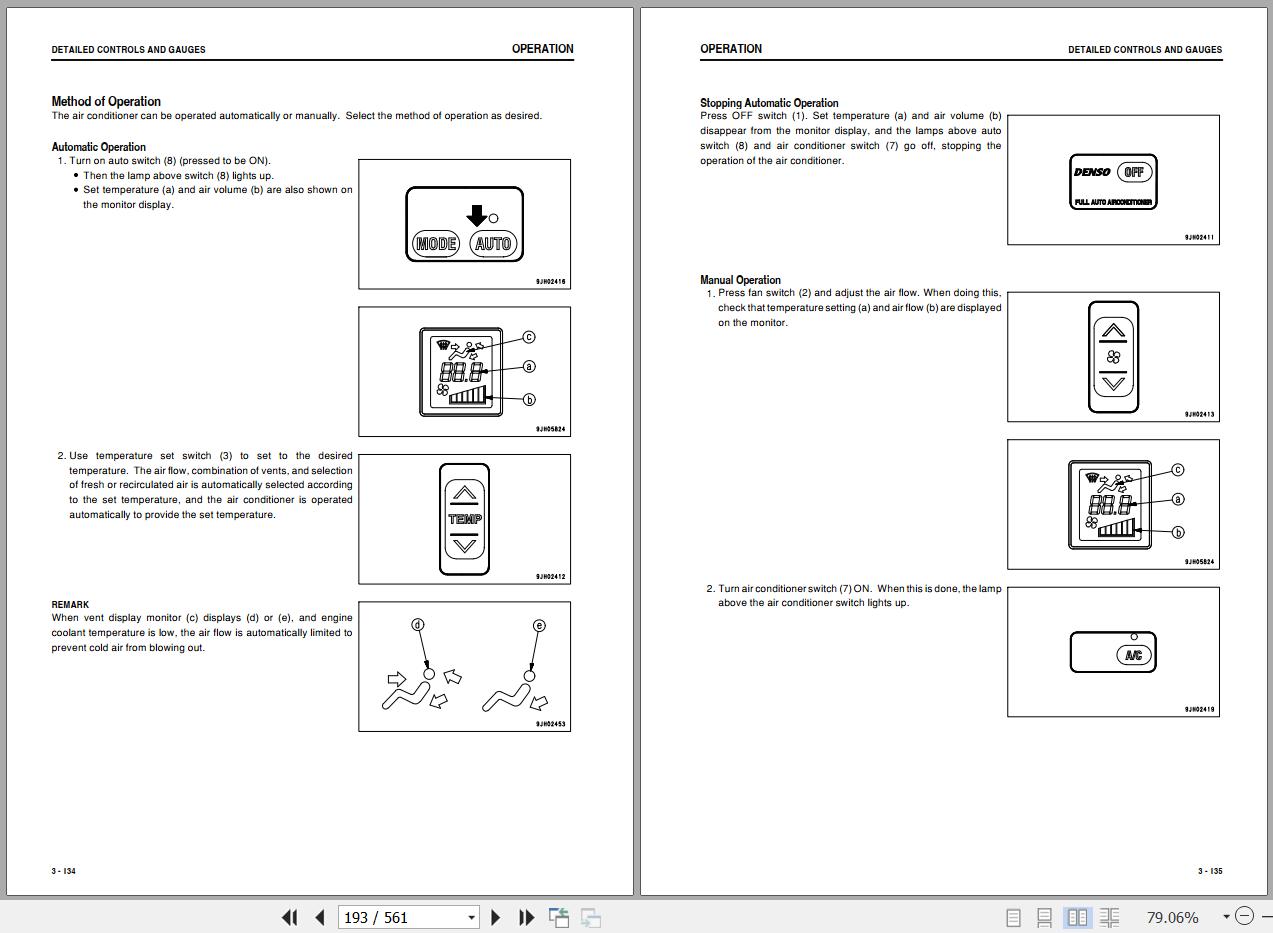Click page number '3 - 135'
Image resolution: width=1273 pixels, height=933 pixels.
[x=1210, y=871]
